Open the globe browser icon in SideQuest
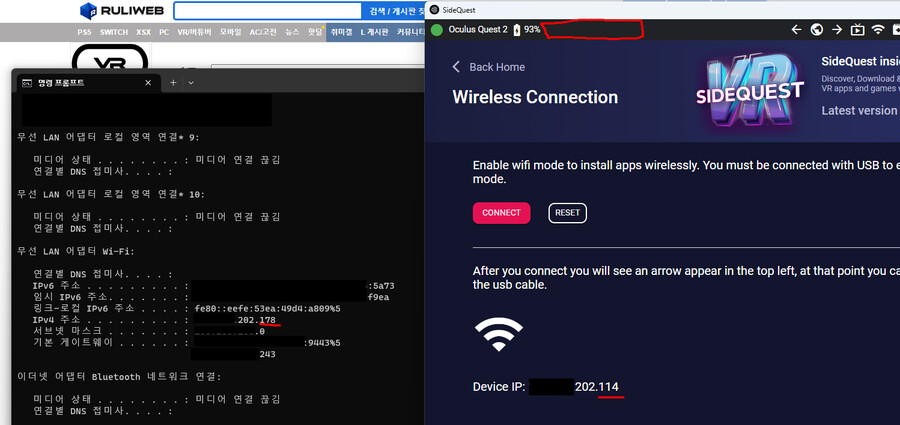Image resolution: width=900 pixels, height=425 pixels. (x=817, y=30)
